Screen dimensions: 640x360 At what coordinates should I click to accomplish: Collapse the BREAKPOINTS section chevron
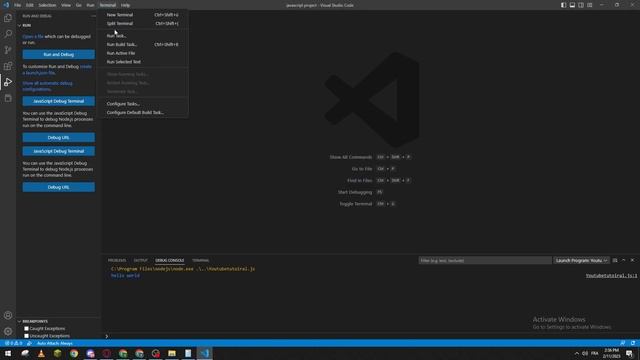coord(19,322)
